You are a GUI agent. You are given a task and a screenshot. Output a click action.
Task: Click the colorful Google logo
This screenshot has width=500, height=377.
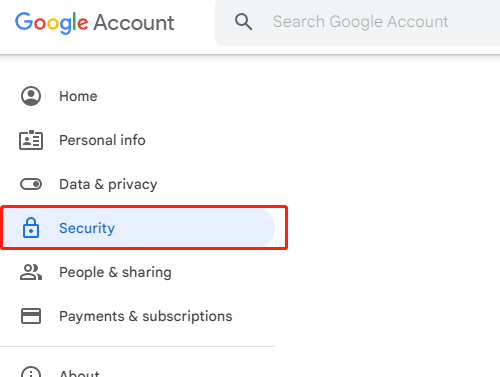[x=52, y=23]
